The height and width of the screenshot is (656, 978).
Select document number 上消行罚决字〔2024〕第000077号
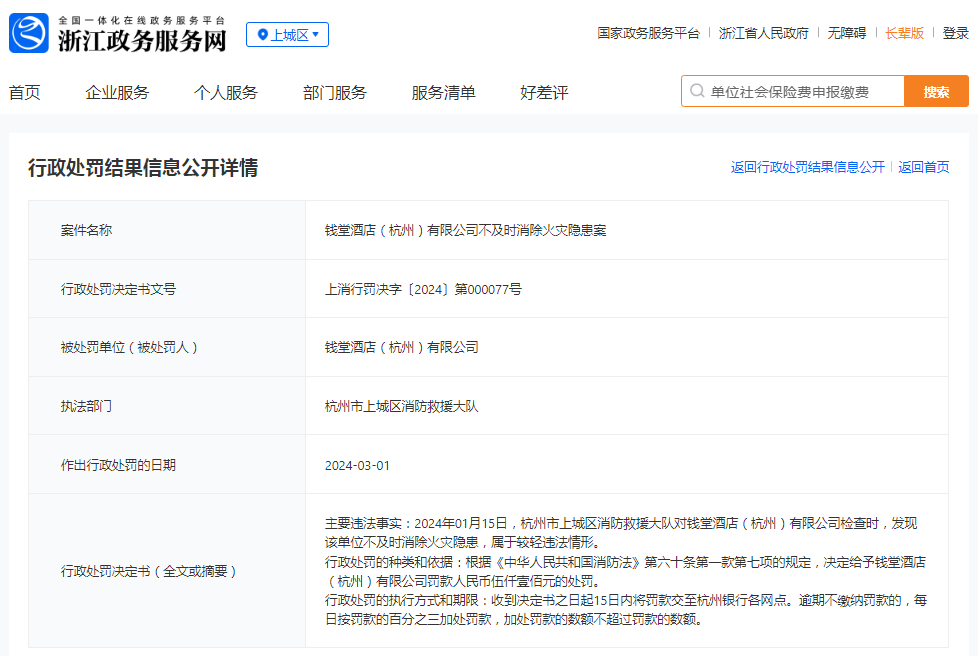tap(423, 289)
